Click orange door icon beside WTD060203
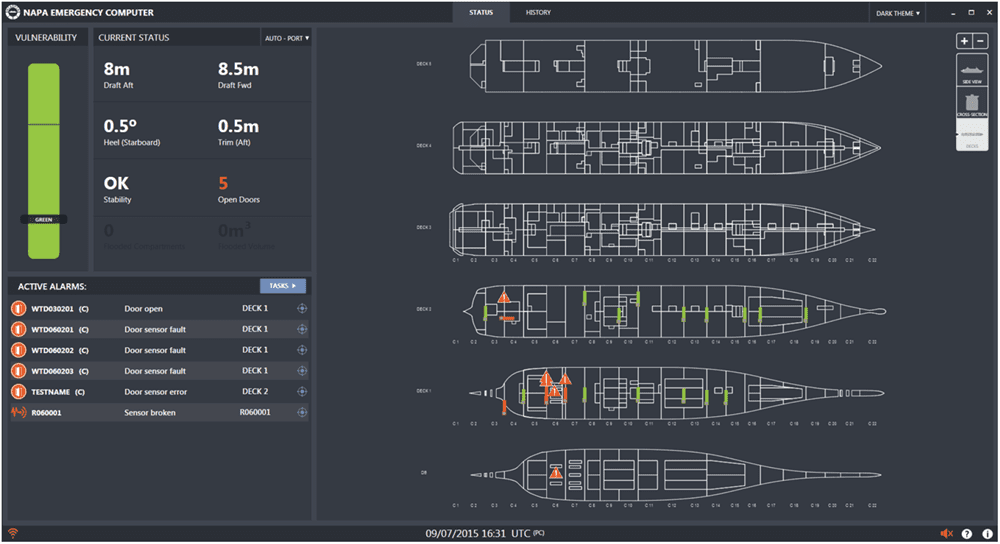The height and width of the screenshot is (544, 1000). coord(18,371)
